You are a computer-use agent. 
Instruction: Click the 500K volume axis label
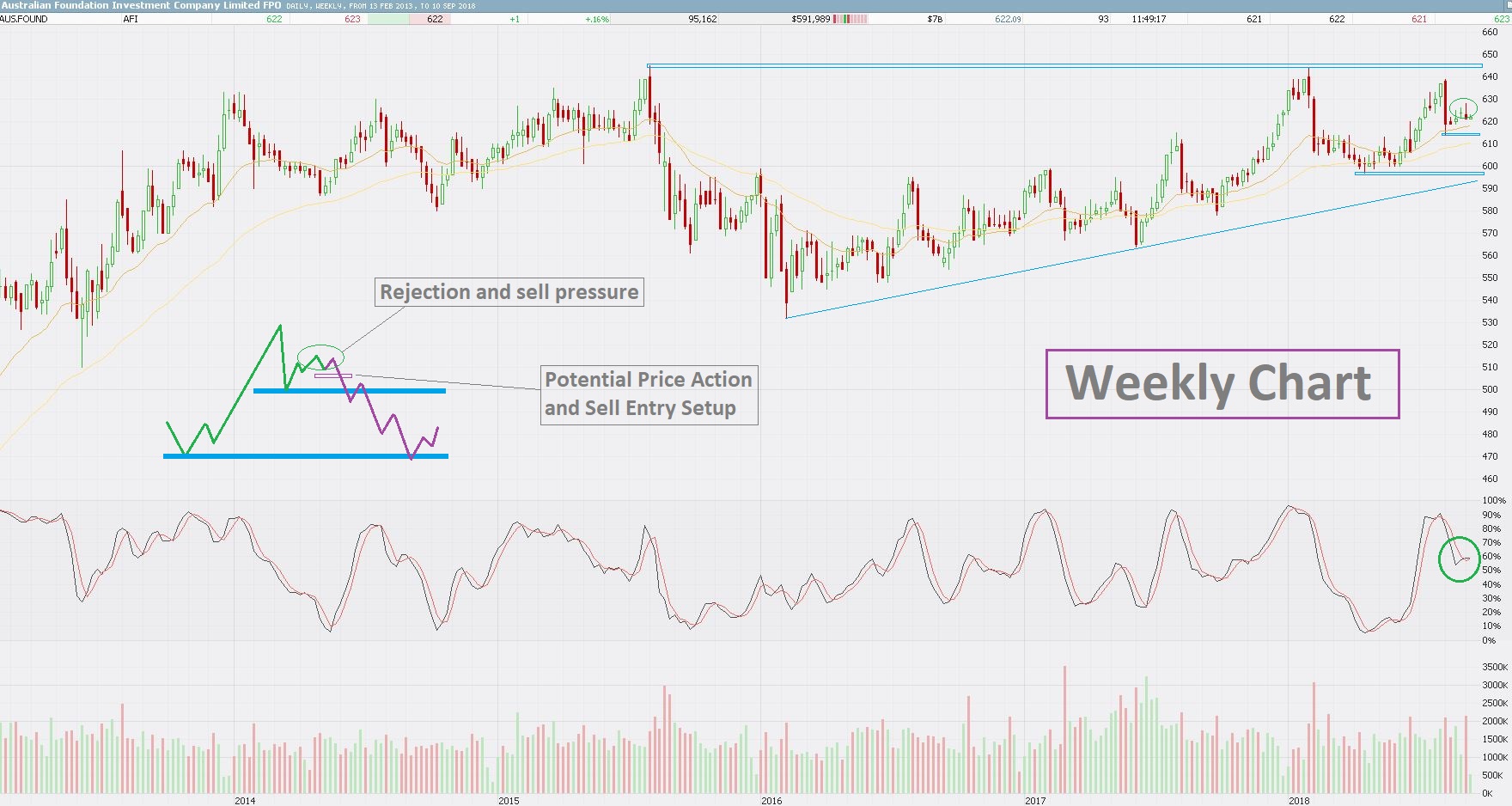pyautogui.click(x=1493, y=775)
